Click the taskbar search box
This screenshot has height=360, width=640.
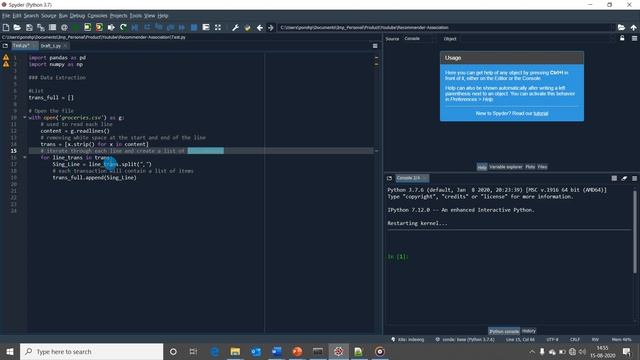click(91, 351)
